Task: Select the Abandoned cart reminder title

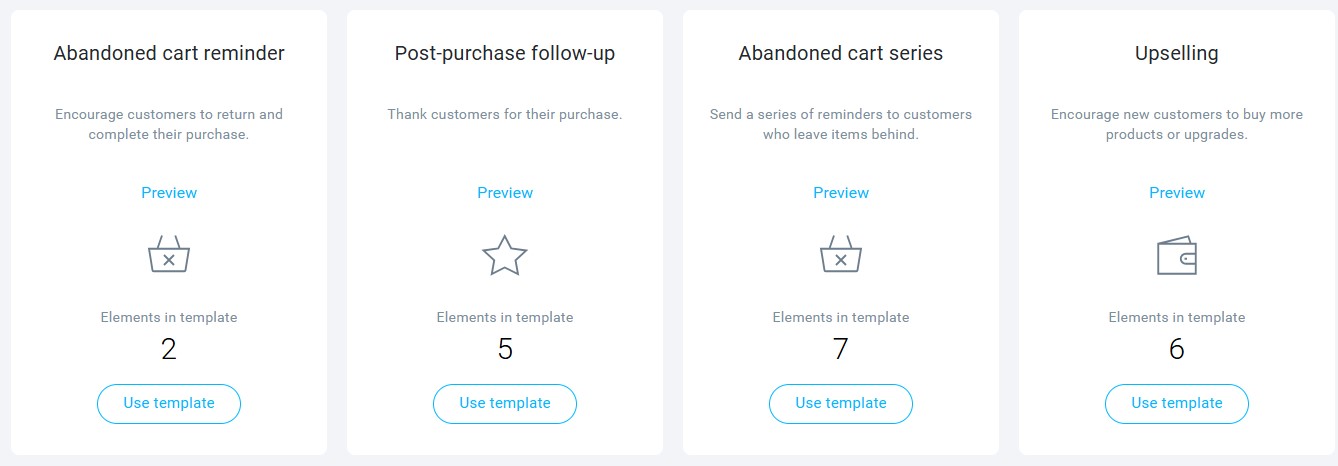Action: (x=169, y=54)
